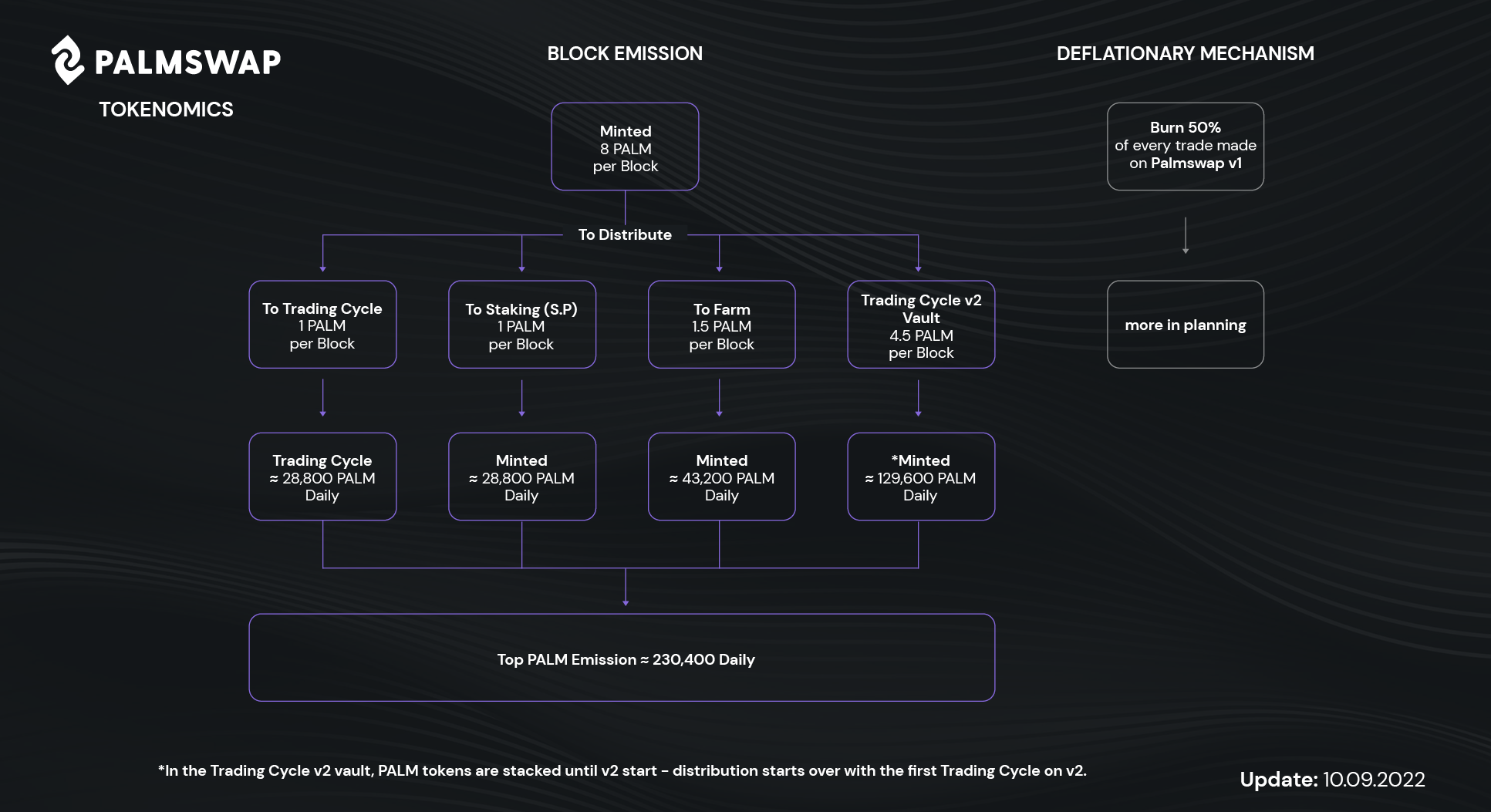Click the Trading Cycle v2 Vault box
Image resolution: width=1491 pixels, height=812 pixels.
(921, 325)
